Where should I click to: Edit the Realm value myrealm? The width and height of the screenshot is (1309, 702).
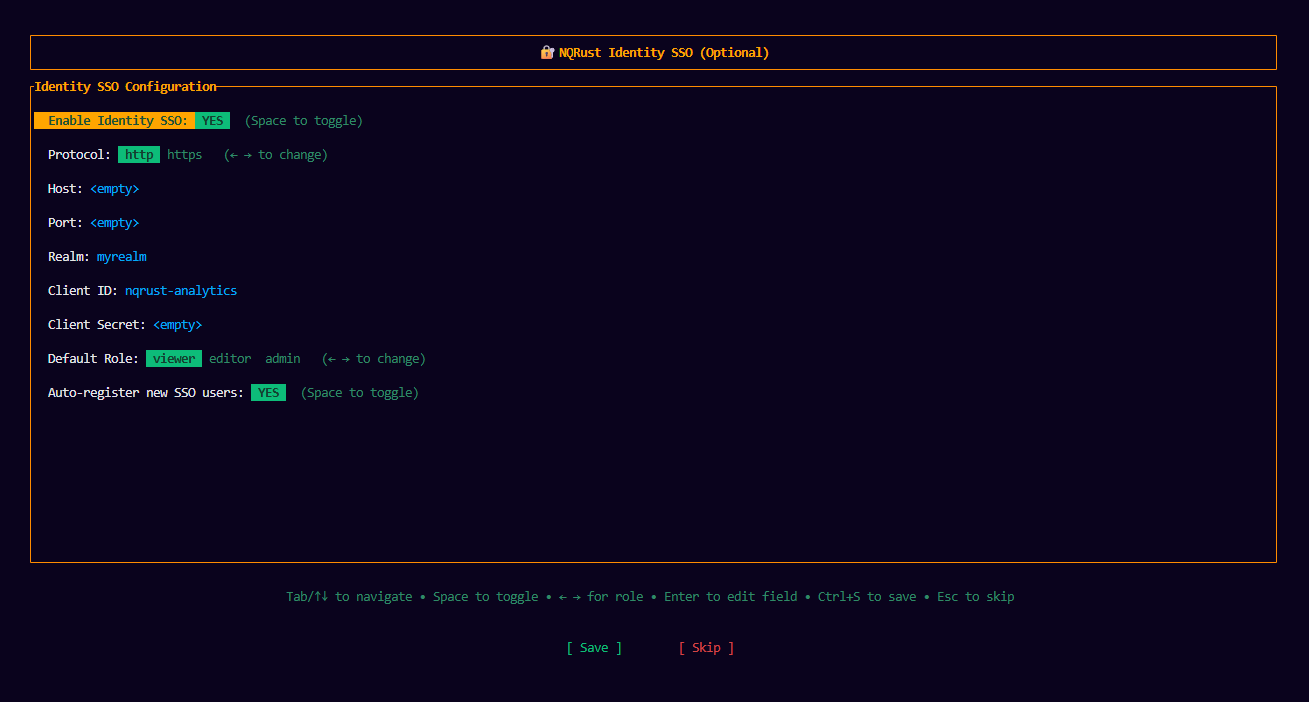[x=122, y=257]
